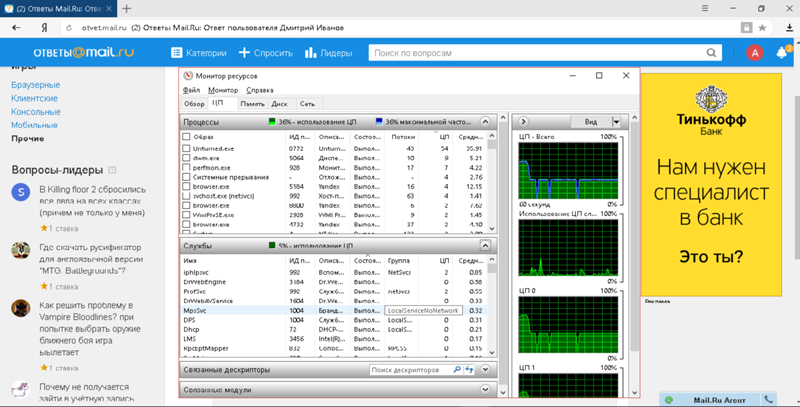Sort processes by the ЦП column header

pyautogui.click(x=444, y=137)
